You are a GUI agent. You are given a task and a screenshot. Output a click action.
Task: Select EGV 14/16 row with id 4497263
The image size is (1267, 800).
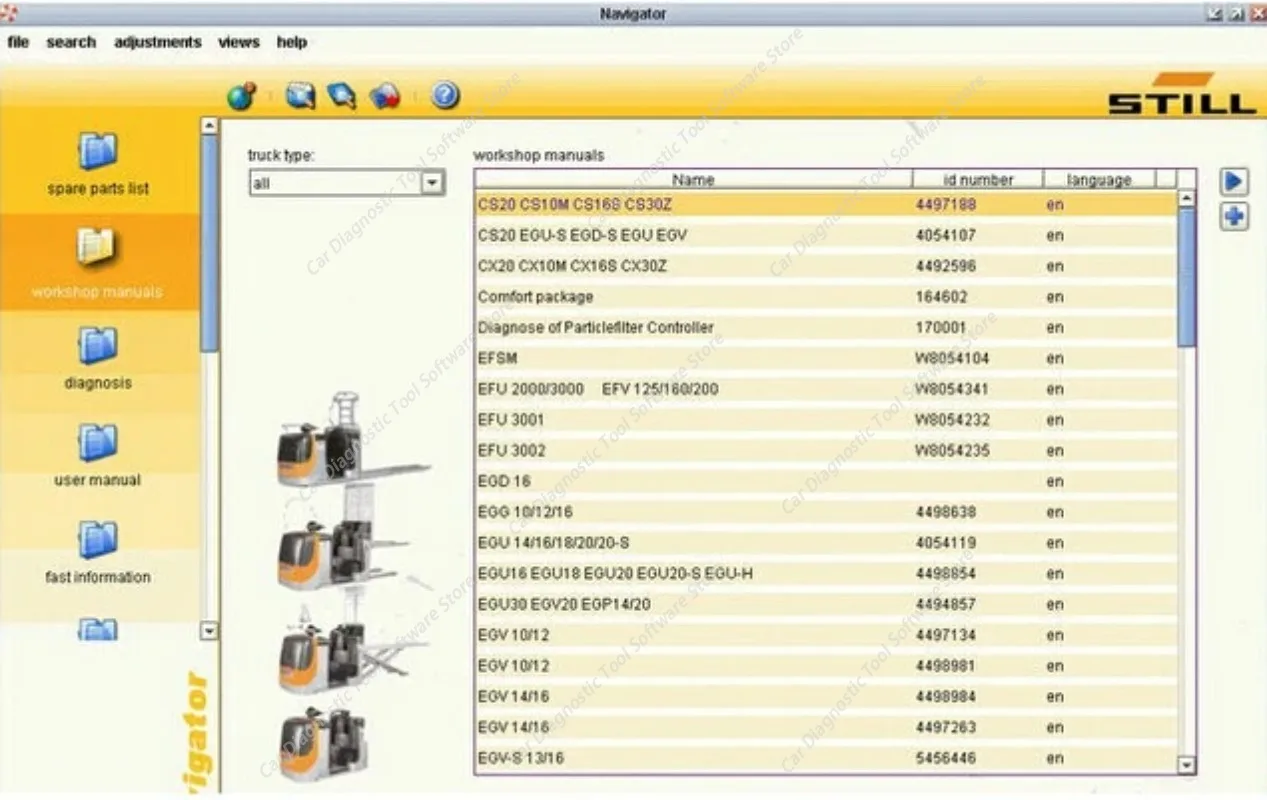click(826, 727)
